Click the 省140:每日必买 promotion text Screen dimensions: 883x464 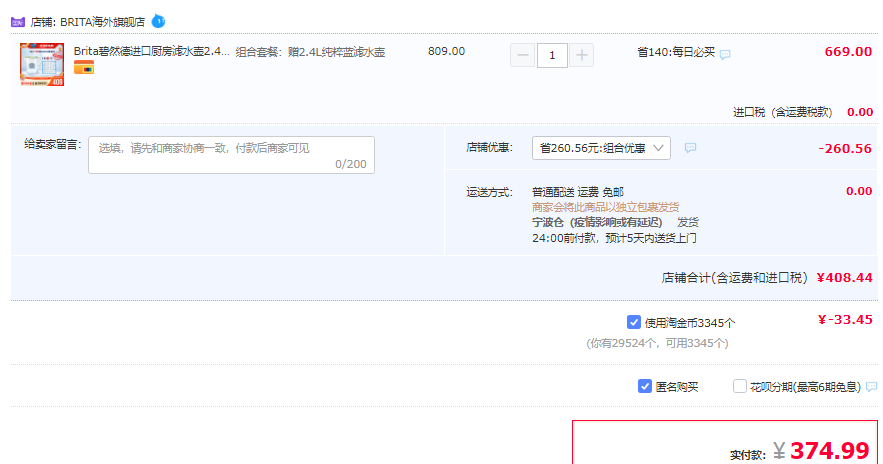[676, 52]
